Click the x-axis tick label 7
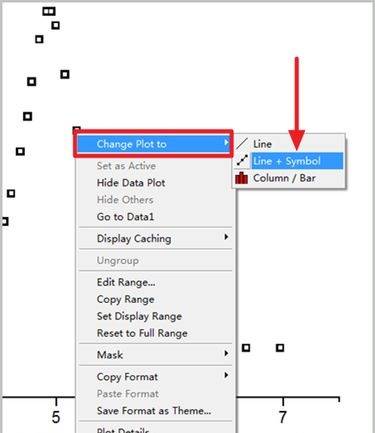The width and height of the screenshot is (375, 433). (x=283, y=417)
